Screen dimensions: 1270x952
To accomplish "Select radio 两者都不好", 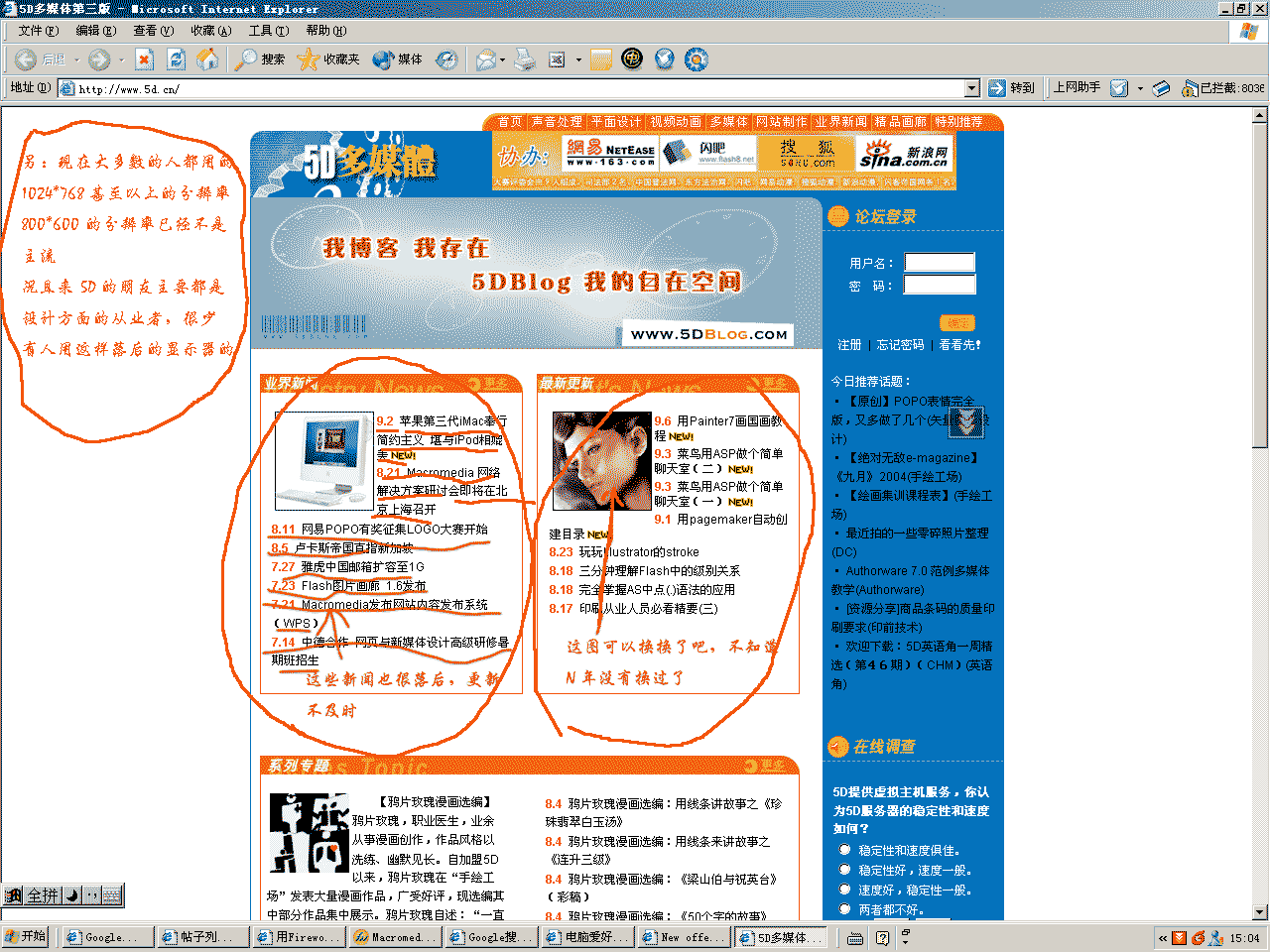I will [x=845, y=909].
